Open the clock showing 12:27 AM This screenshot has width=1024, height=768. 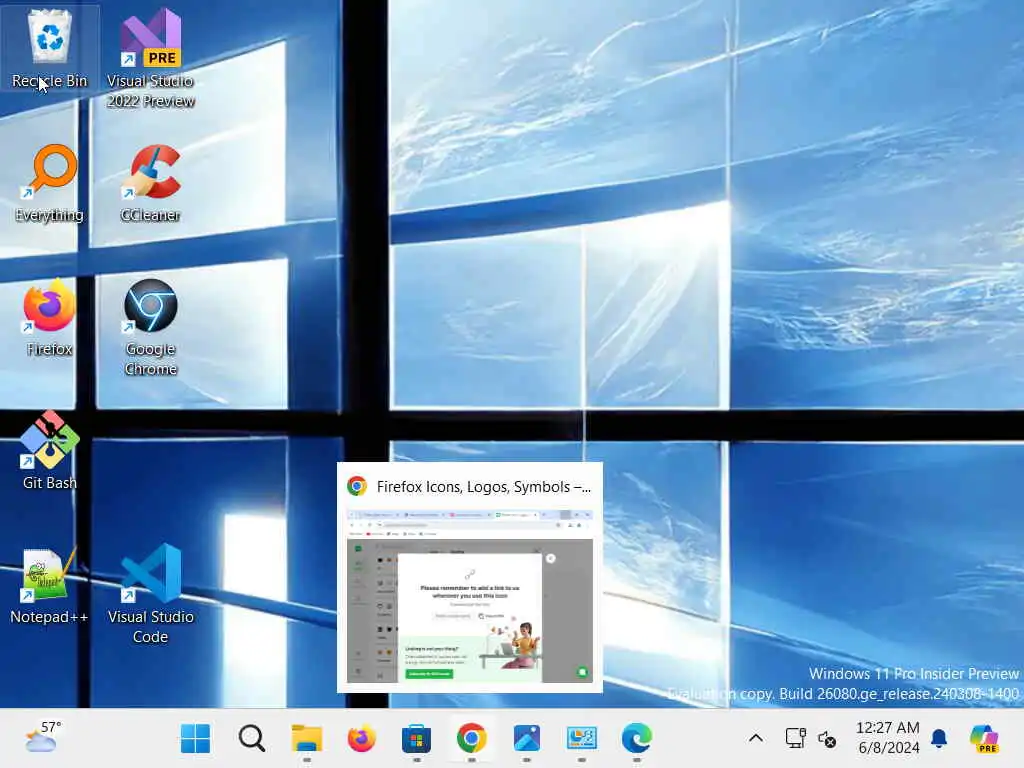[888, 738]
